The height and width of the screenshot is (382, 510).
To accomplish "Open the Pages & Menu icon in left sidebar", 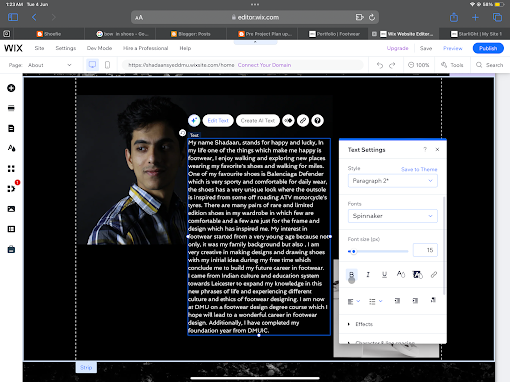I will pos(11,128).
